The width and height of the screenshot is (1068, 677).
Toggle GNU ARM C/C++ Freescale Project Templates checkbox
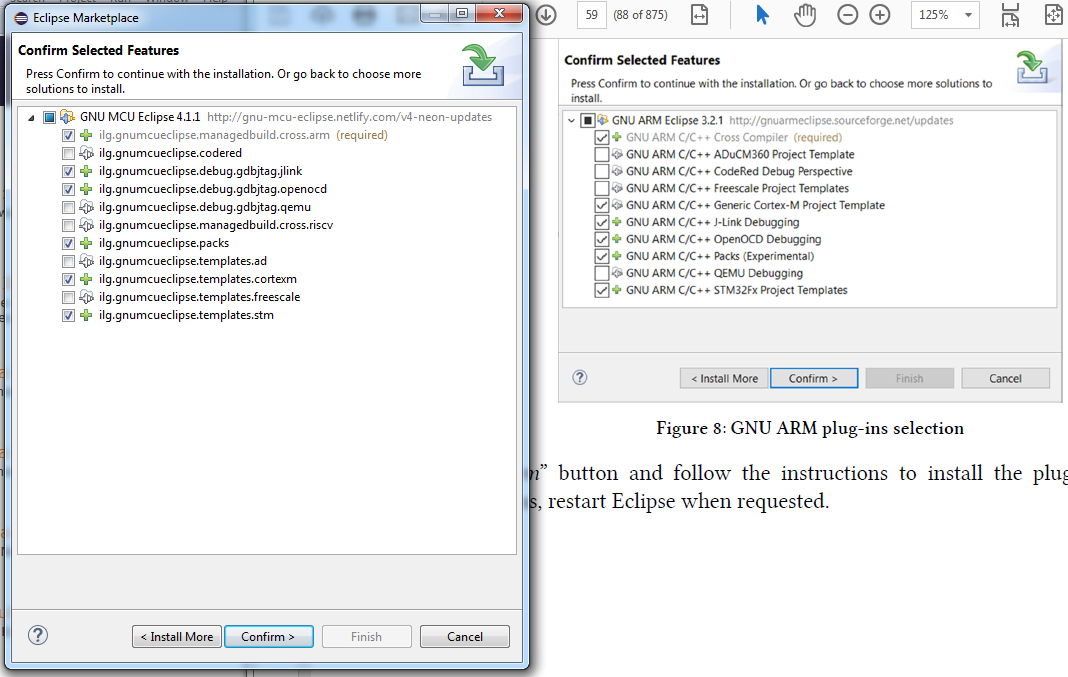pyautogui.click(x=601, y=189)
